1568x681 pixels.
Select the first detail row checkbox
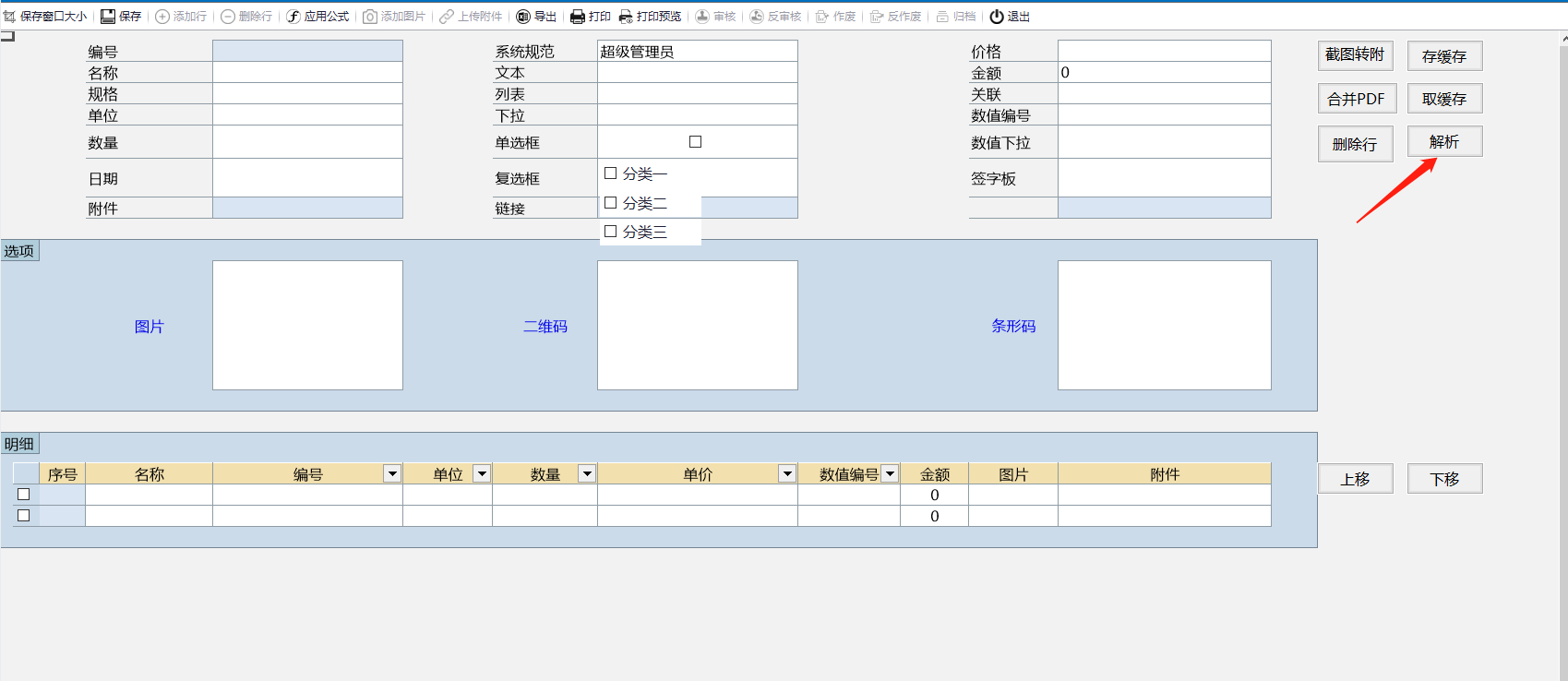pos(24,495)
